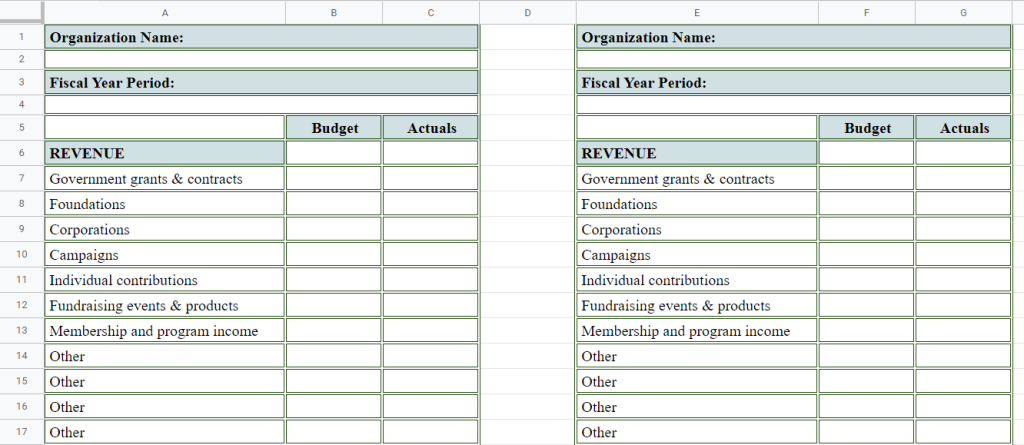The width and height of the screenshot is (1024, 445).
Task: Select column E header
Action: point(697,12)
